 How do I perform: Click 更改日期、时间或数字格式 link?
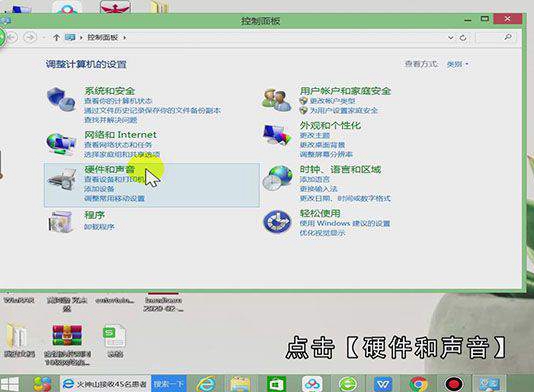(x=345, y=198)
